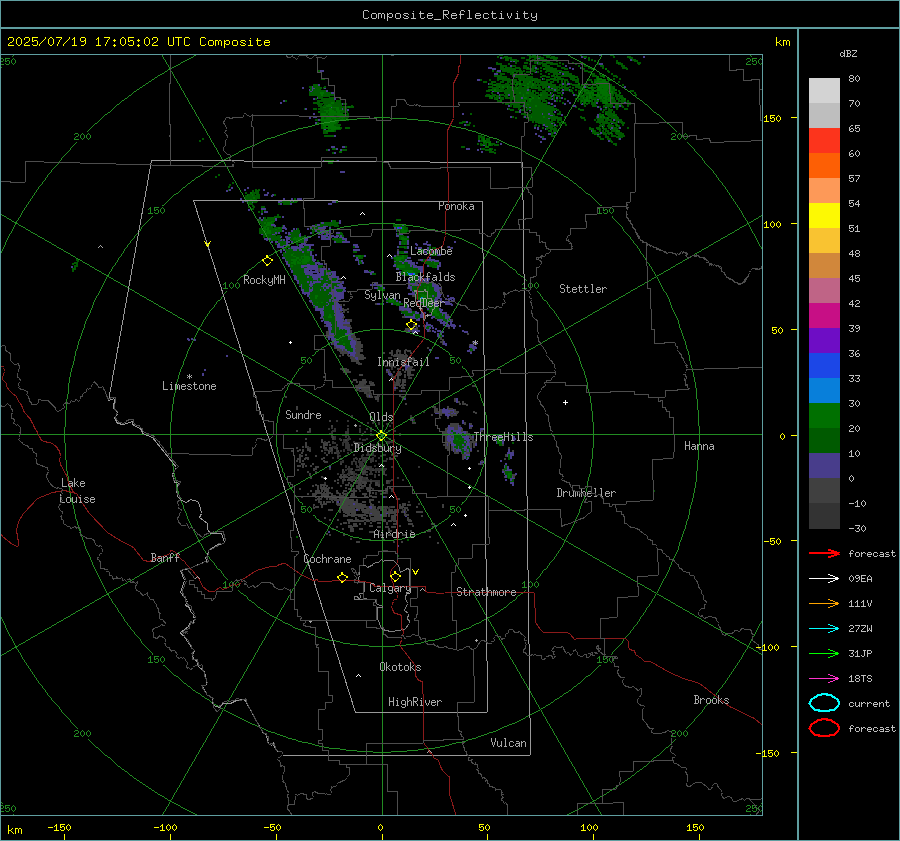Select the Strathmore label
Screen dimensions: 900x841
[486, 592]
